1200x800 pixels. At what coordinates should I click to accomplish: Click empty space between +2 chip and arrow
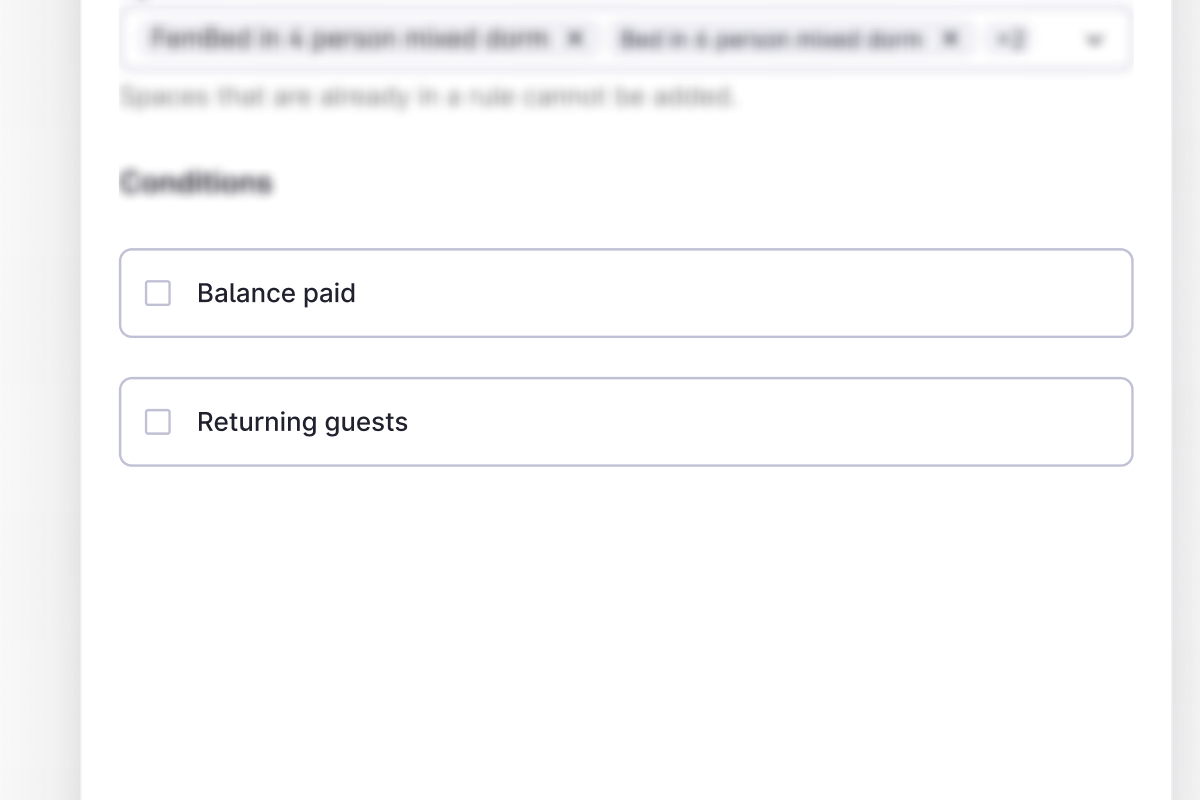[1055, 39]
